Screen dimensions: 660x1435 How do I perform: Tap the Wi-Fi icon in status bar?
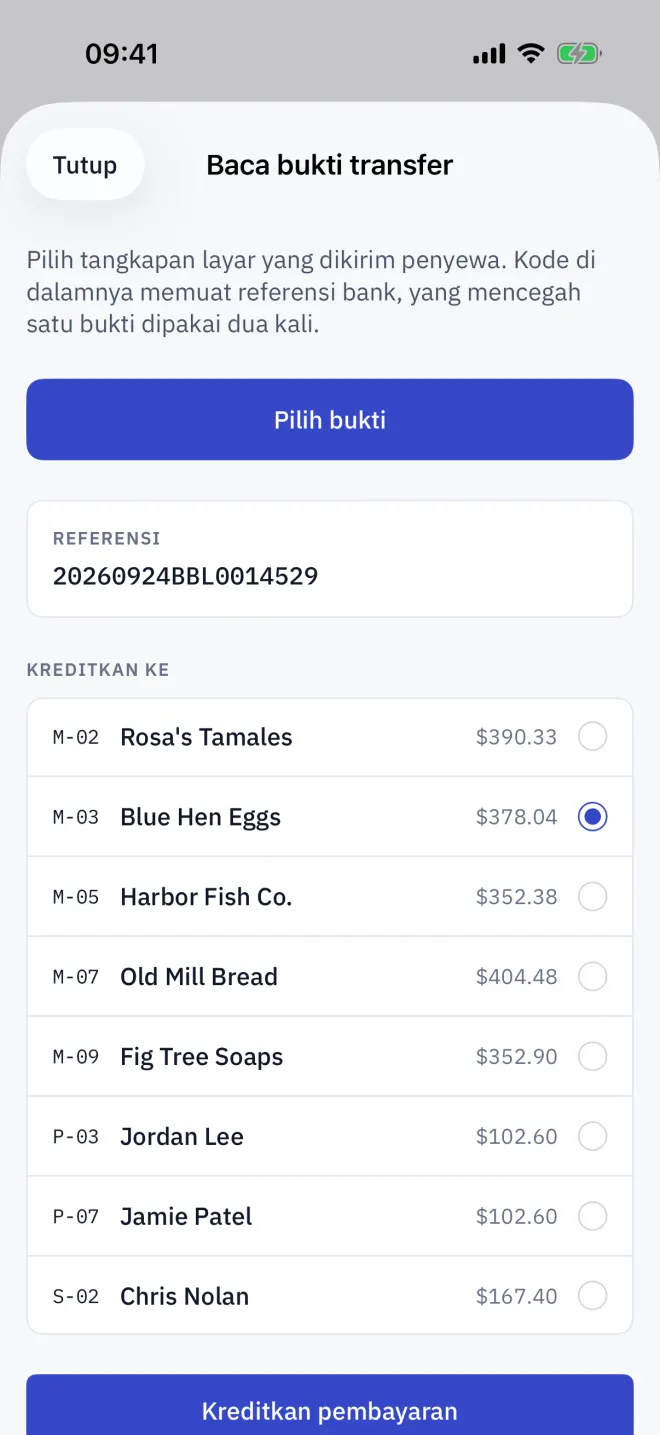(x=530, y=54)
